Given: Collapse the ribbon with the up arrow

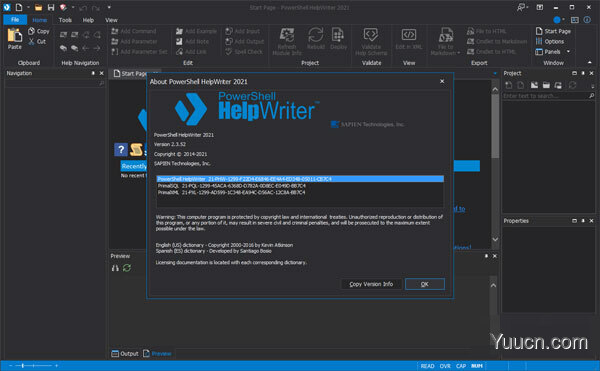Looking at the screenshot, I should point(589,62).
